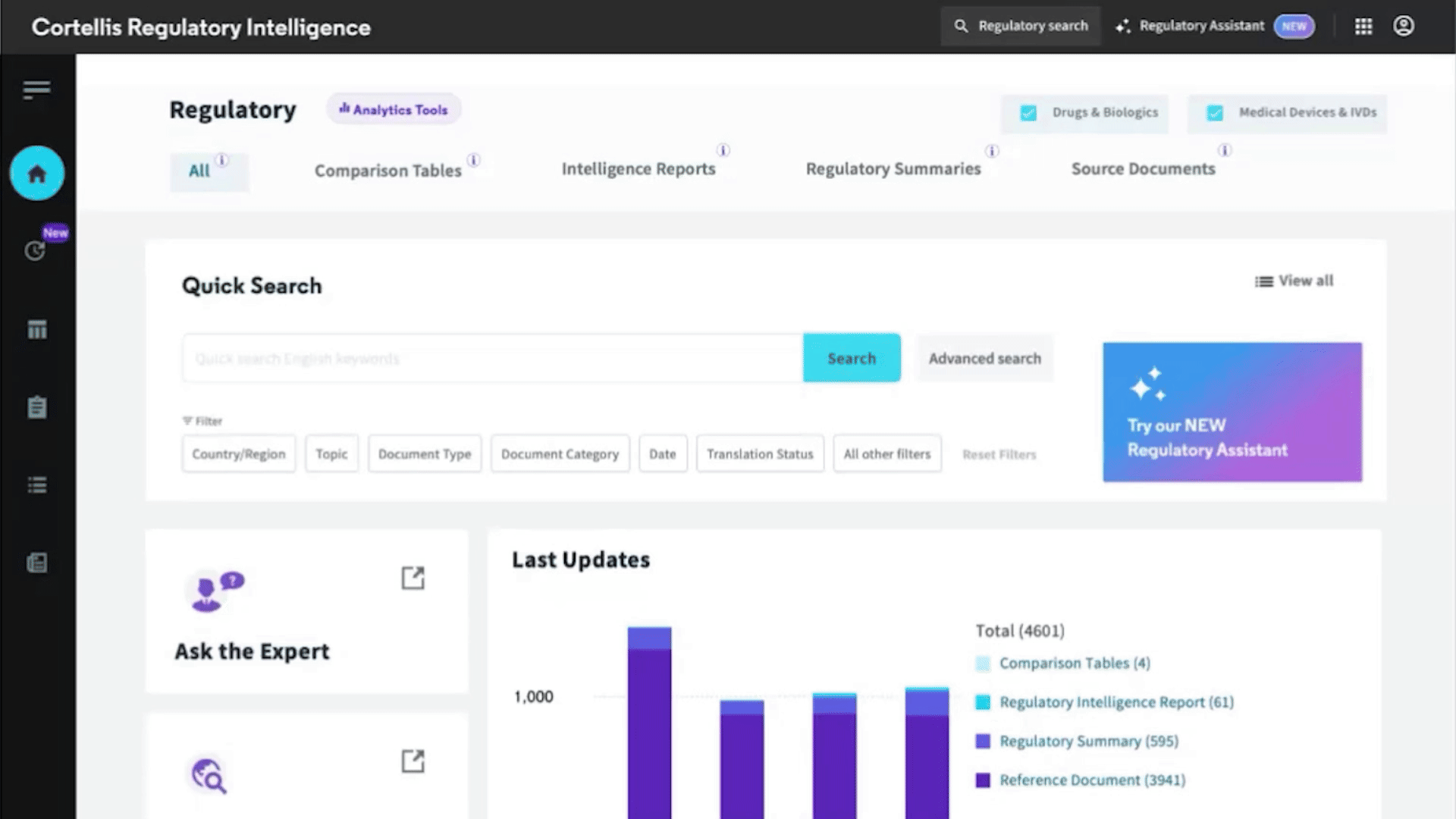Show info for Source Documents tab
The height and width of the screenshot is (819, 1456).
pyautogui.click(x=1225, y=150)
